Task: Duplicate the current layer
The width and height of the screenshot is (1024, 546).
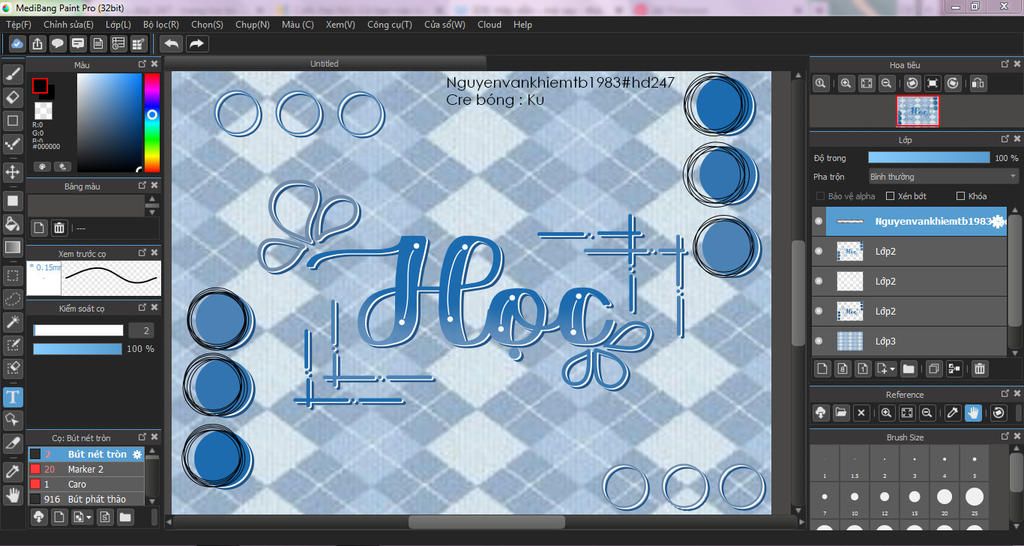Action: point(934,368)
